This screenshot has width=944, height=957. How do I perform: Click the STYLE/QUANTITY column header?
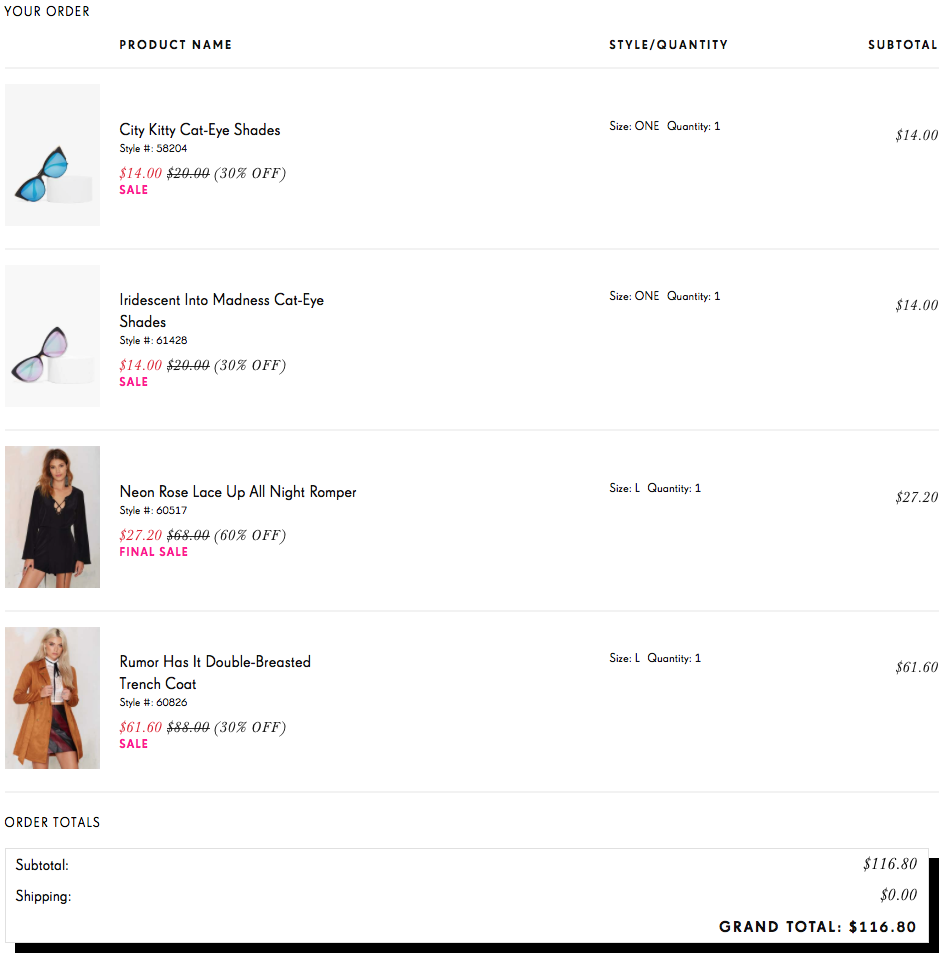(x=668, y=45)
